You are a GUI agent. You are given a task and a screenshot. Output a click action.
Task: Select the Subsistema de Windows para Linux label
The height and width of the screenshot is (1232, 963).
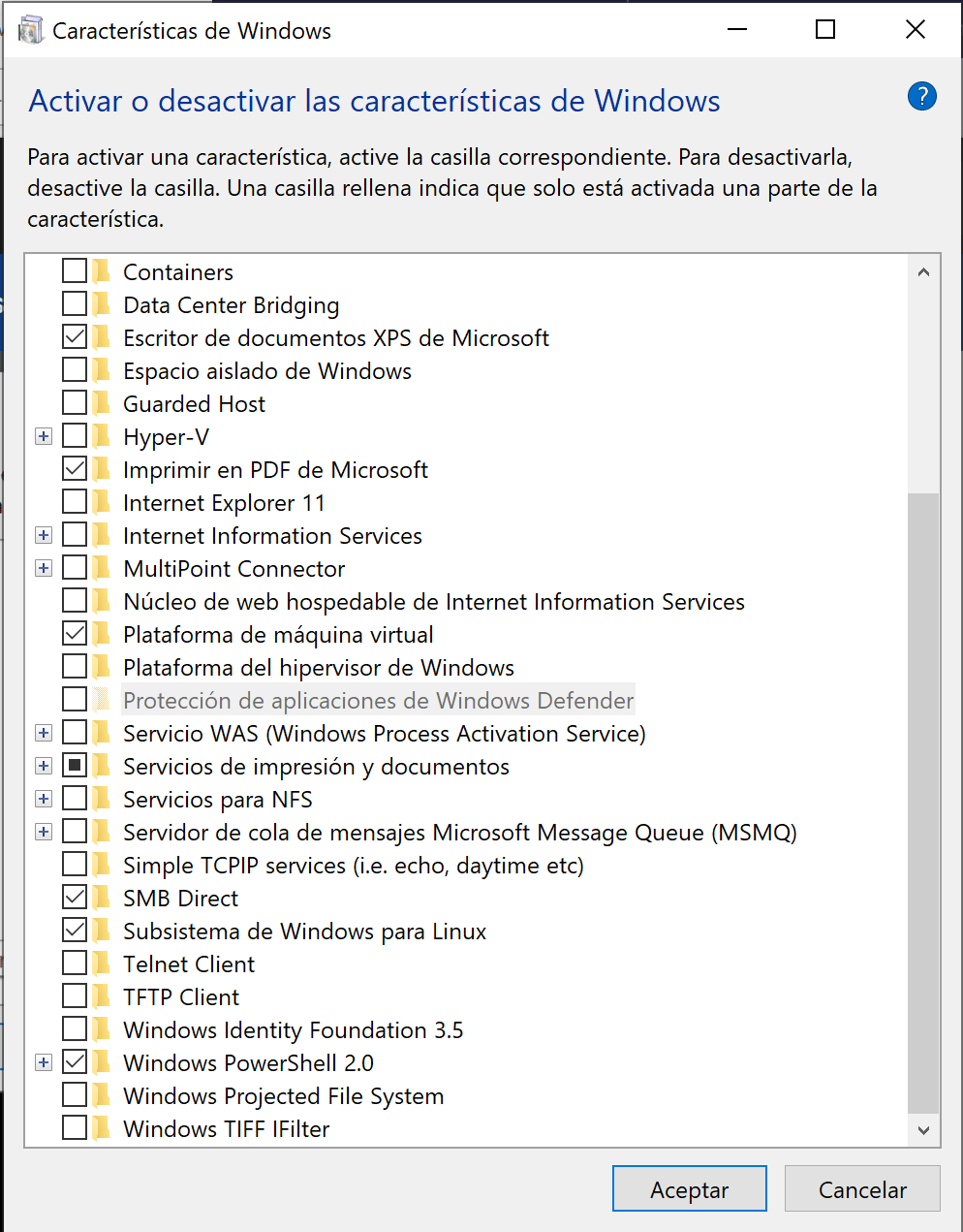(305, 931)
